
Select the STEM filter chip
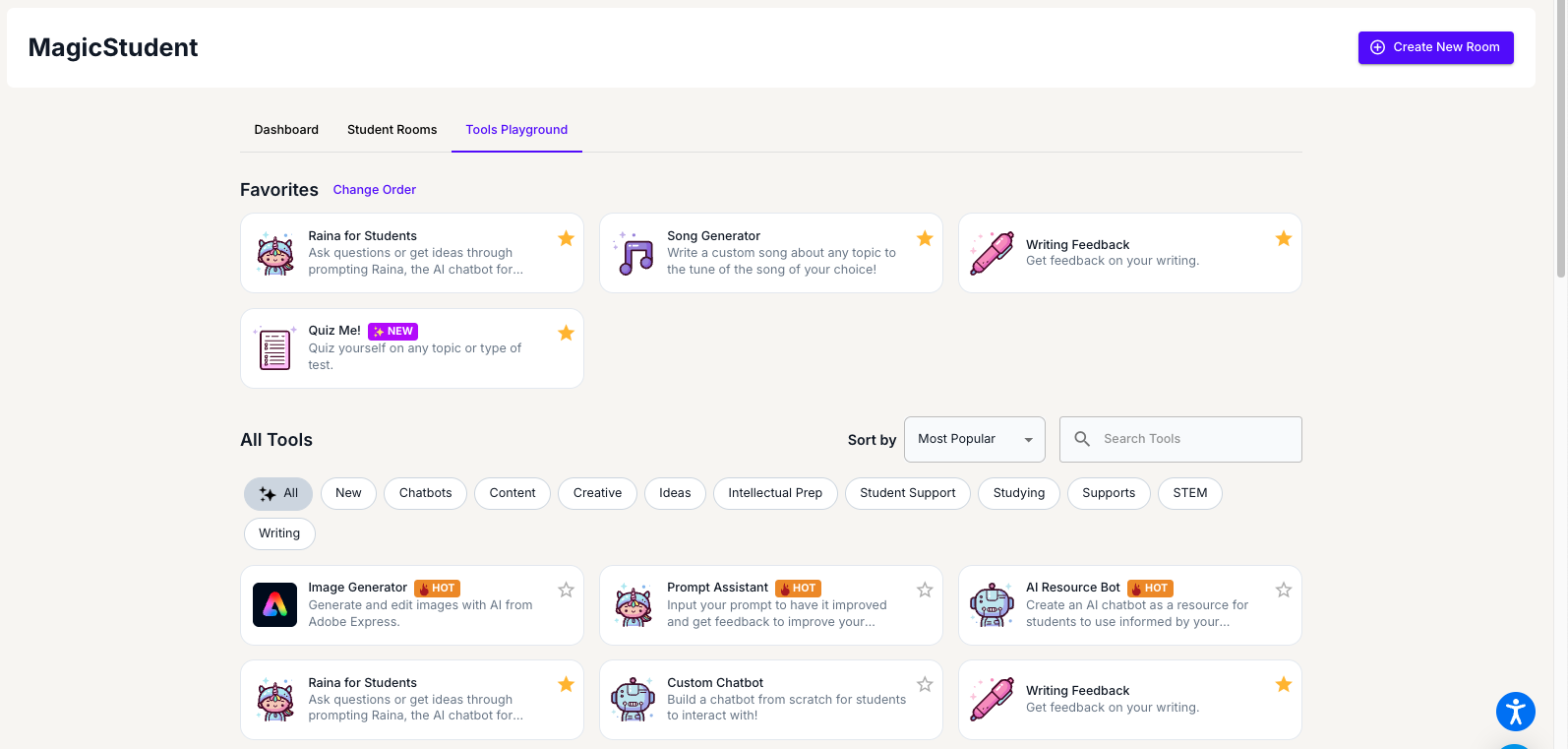(1189, 493)
